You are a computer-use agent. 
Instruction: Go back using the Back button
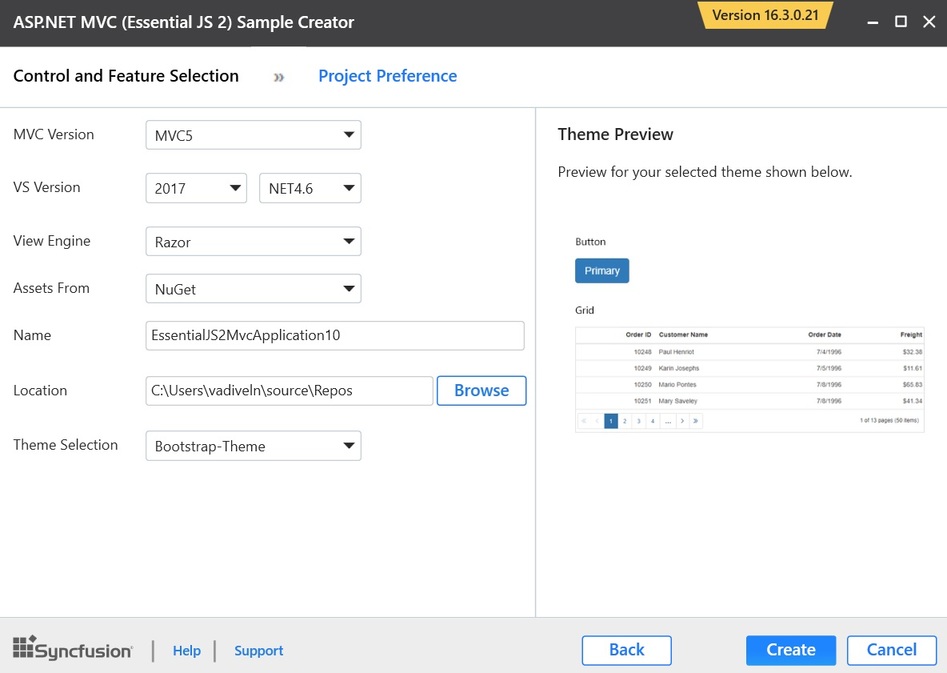[x=626, y=650]
